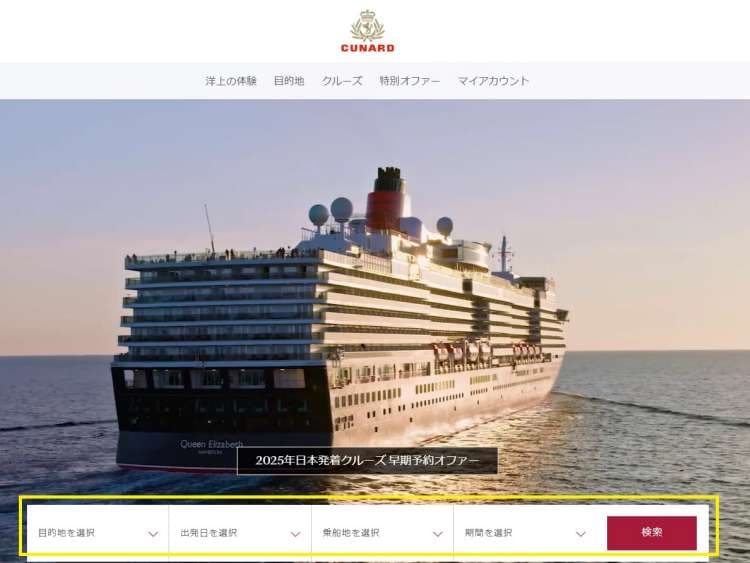
Task: Click the red 検索 search button
Action: 652,532
